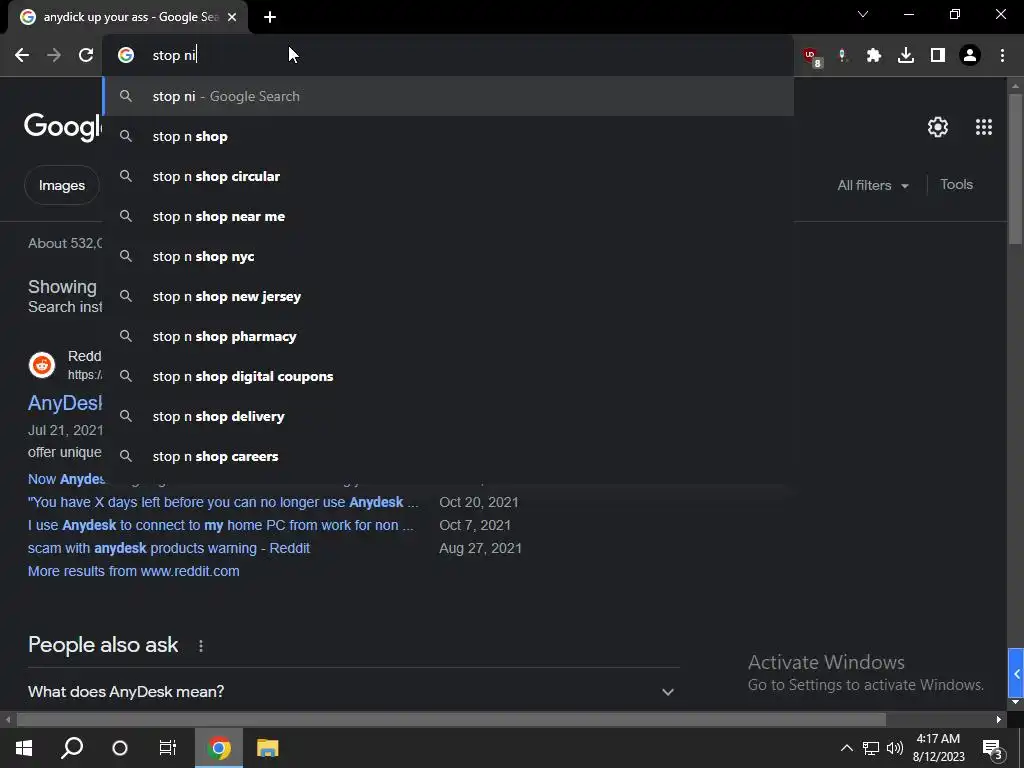1024x768 pixels.
Task: Switch to Chrome in the taskbar
Action: tap(219, 748)
